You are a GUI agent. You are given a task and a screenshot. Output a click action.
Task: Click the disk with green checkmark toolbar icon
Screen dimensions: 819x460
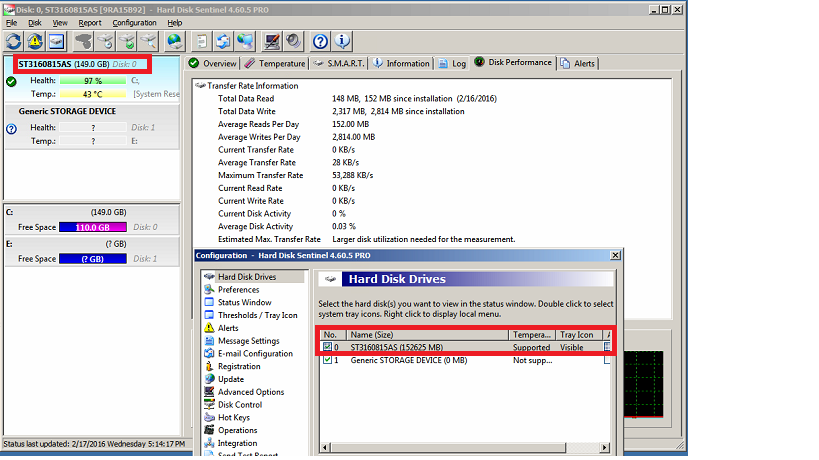[127, 41]
